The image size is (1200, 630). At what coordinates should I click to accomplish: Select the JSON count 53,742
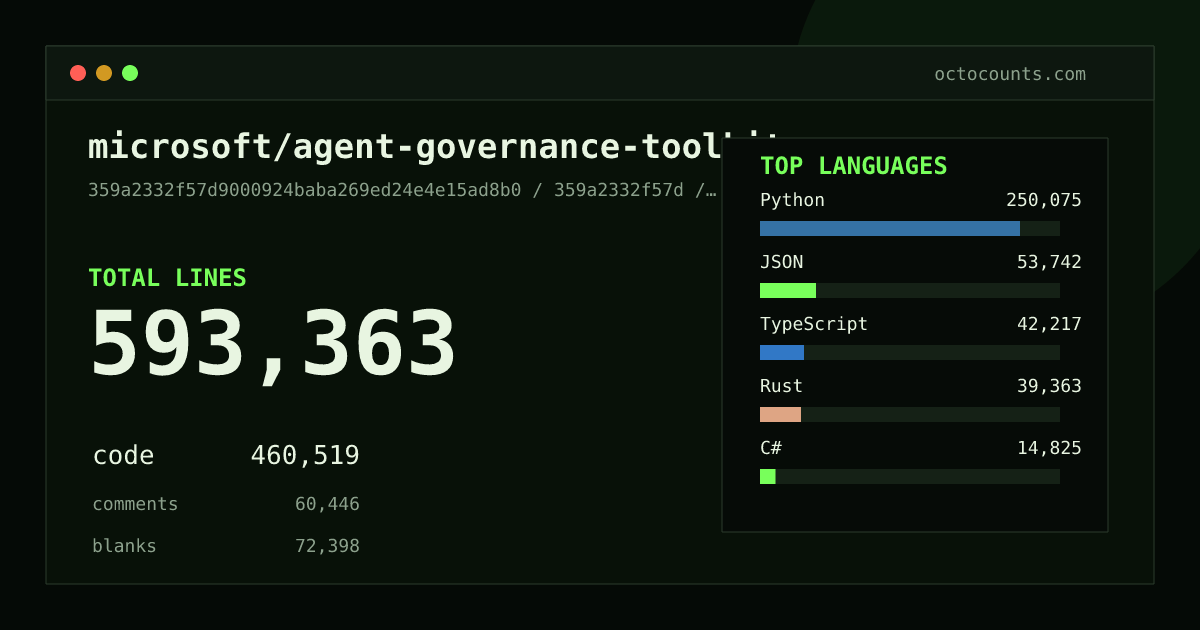point(1049,262)
